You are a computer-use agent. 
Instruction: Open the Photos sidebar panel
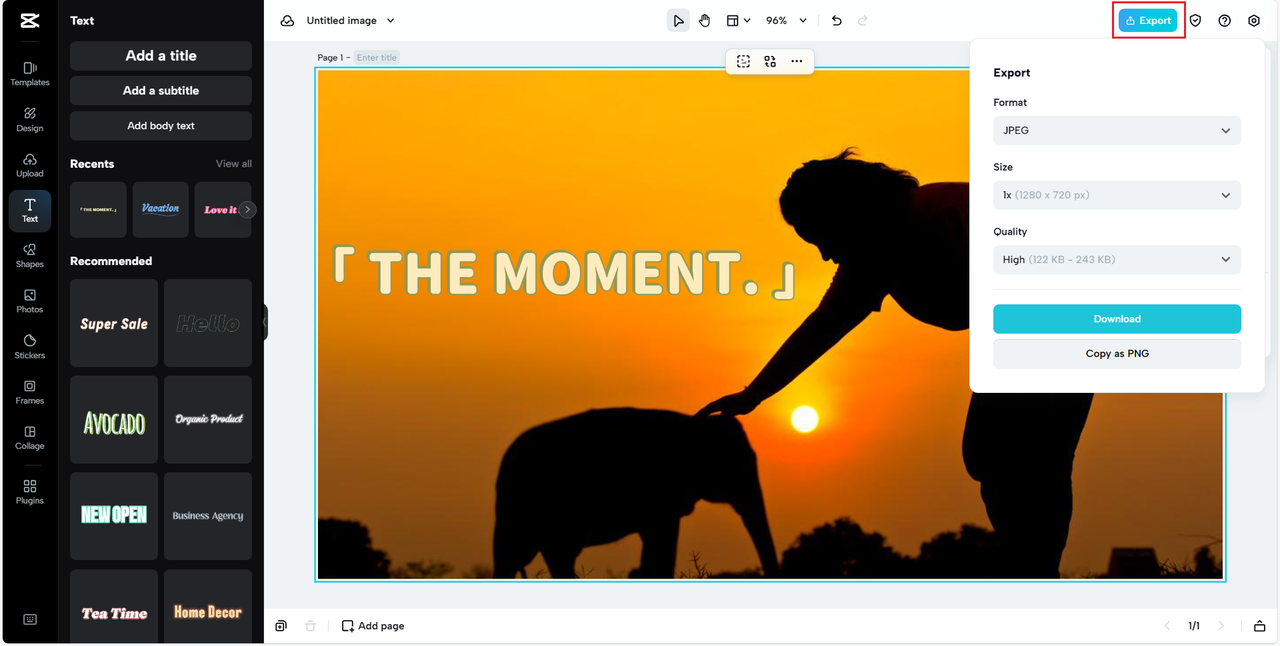tap(30, 301)
